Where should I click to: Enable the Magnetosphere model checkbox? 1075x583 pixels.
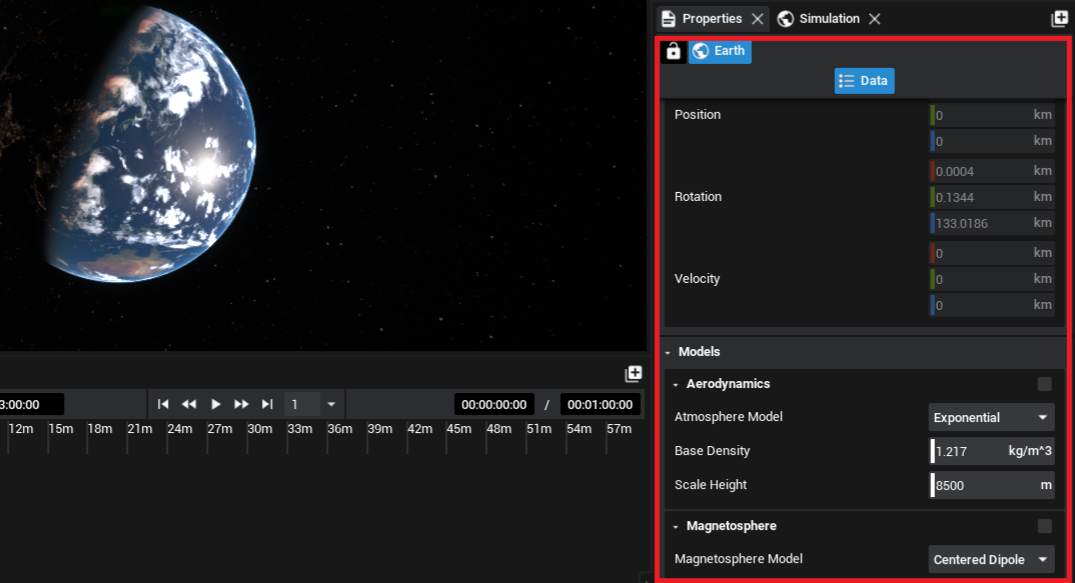1044,526
